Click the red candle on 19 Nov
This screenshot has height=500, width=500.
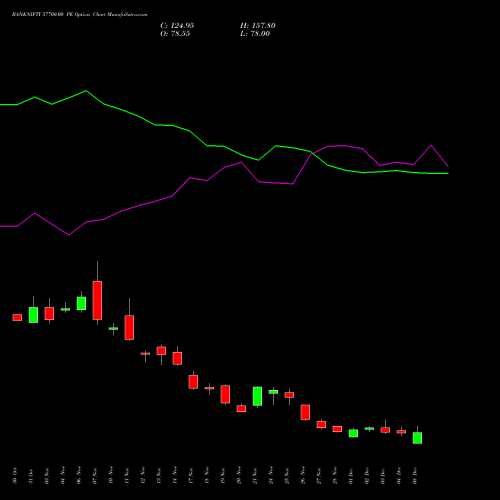coord(225,394)
